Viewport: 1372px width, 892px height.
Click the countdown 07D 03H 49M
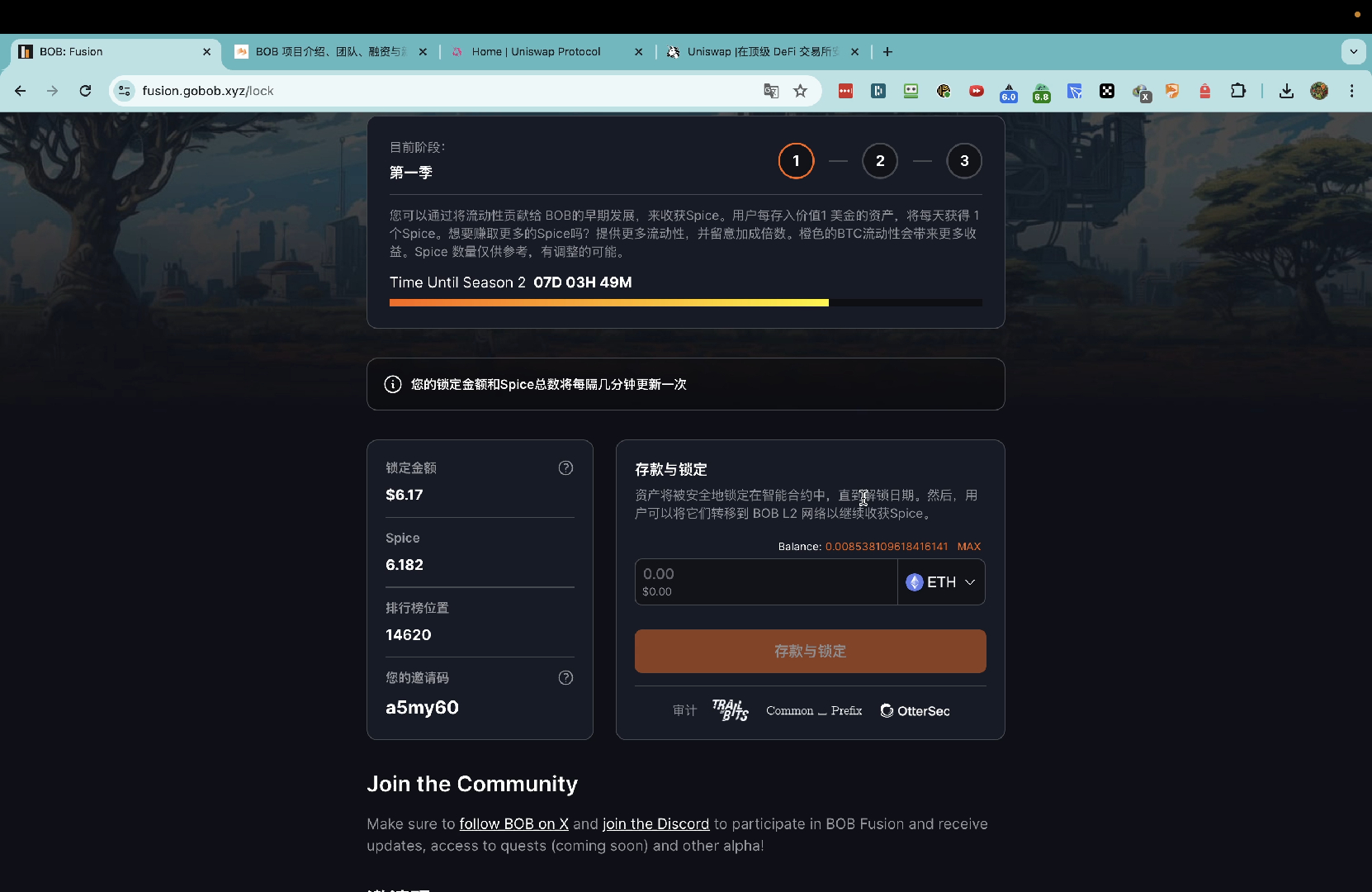(x=583, y=282)
